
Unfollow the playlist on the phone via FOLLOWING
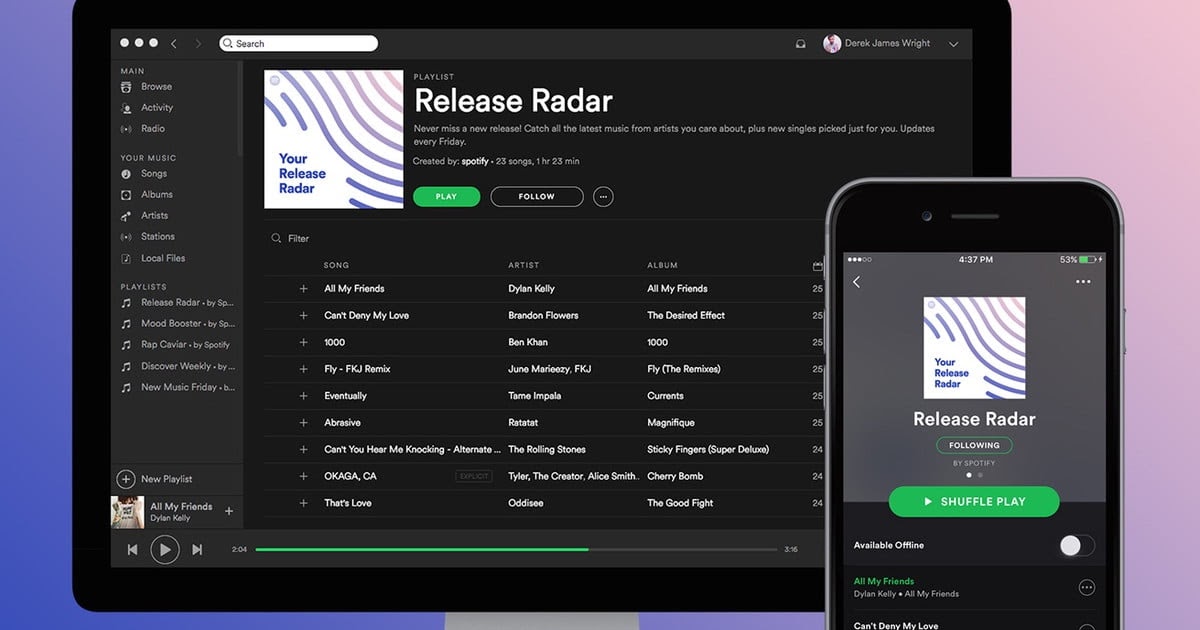coord(974,445)
